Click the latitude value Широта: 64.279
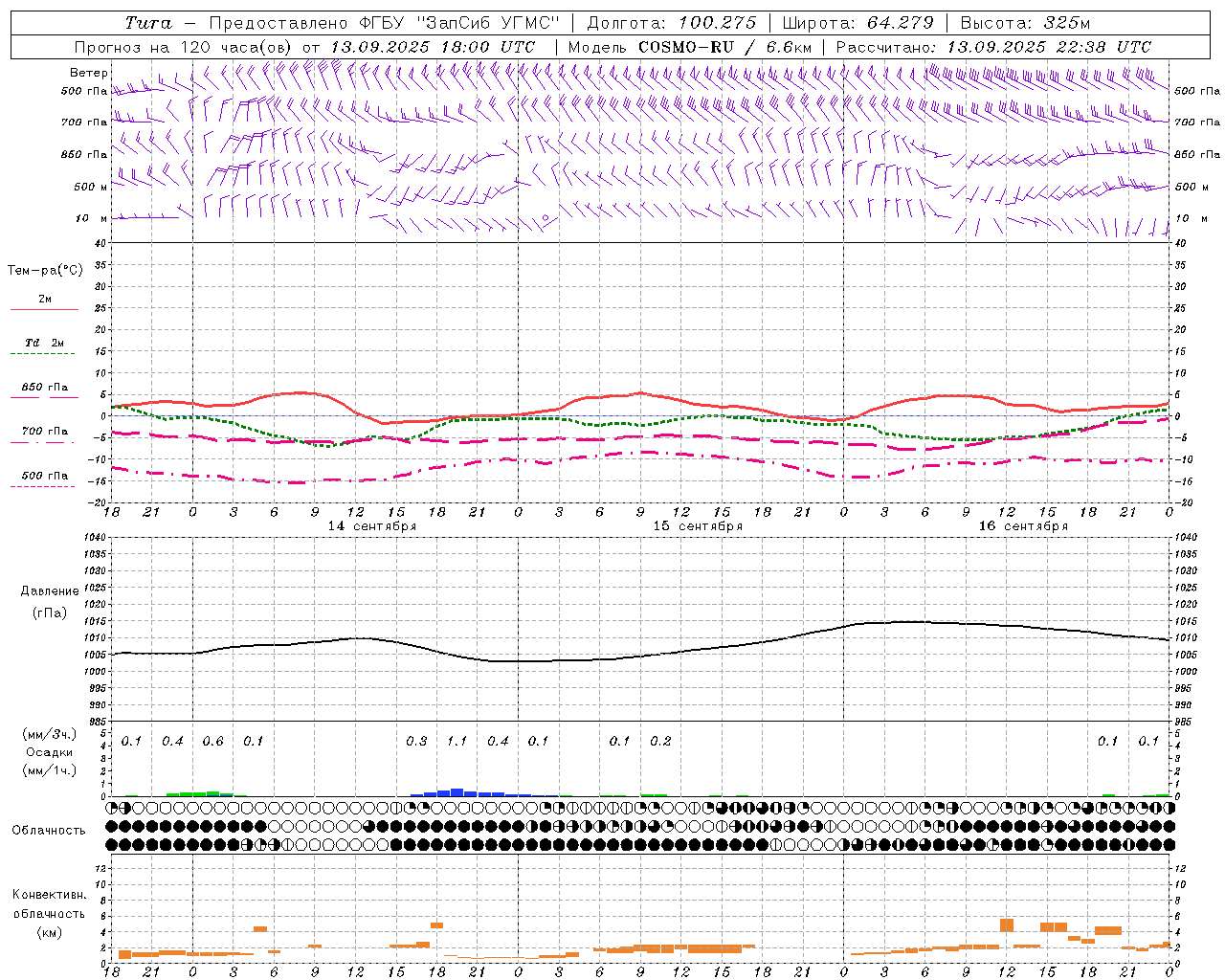Viewport: 1225px width, 980px height. (857, 23)
